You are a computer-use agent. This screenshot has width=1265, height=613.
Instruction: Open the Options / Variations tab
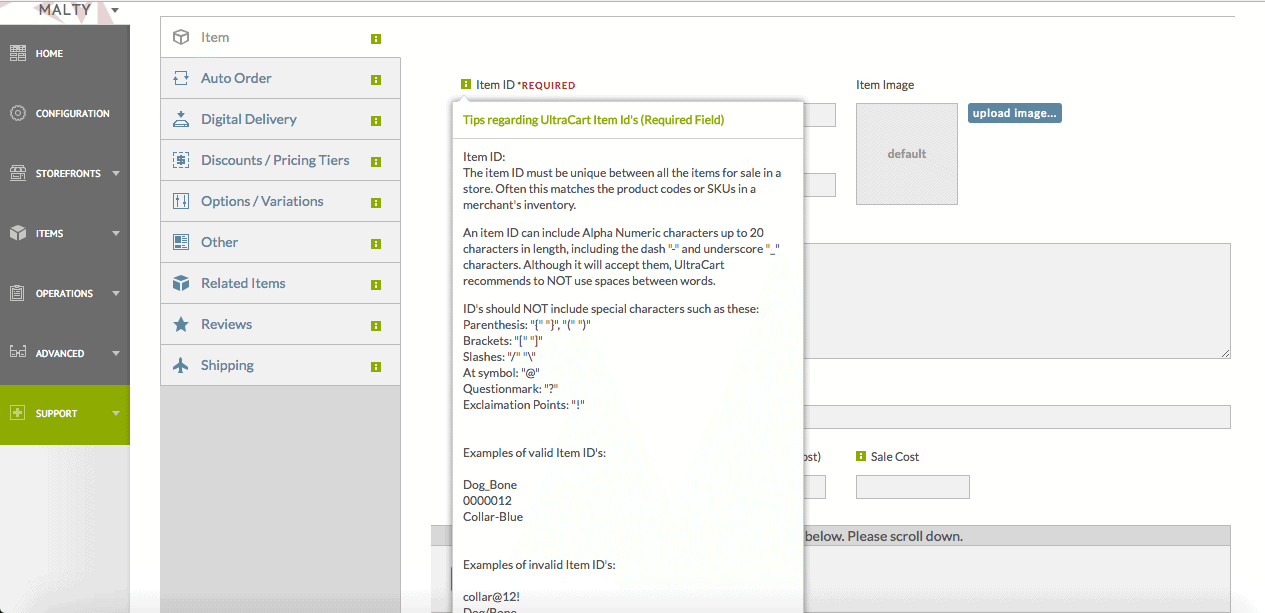[x=280, y=201]
